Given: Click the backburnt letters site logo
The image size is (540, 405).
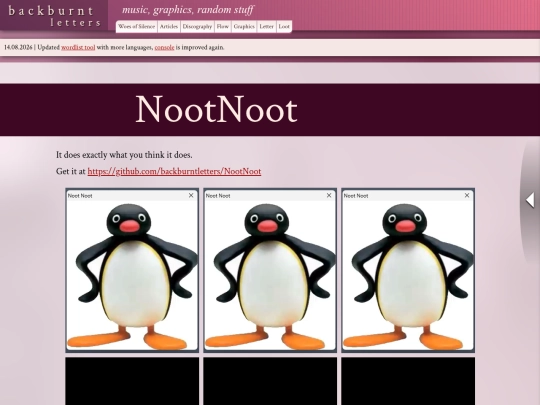Looking at the screenshot, I should (54, 16).
